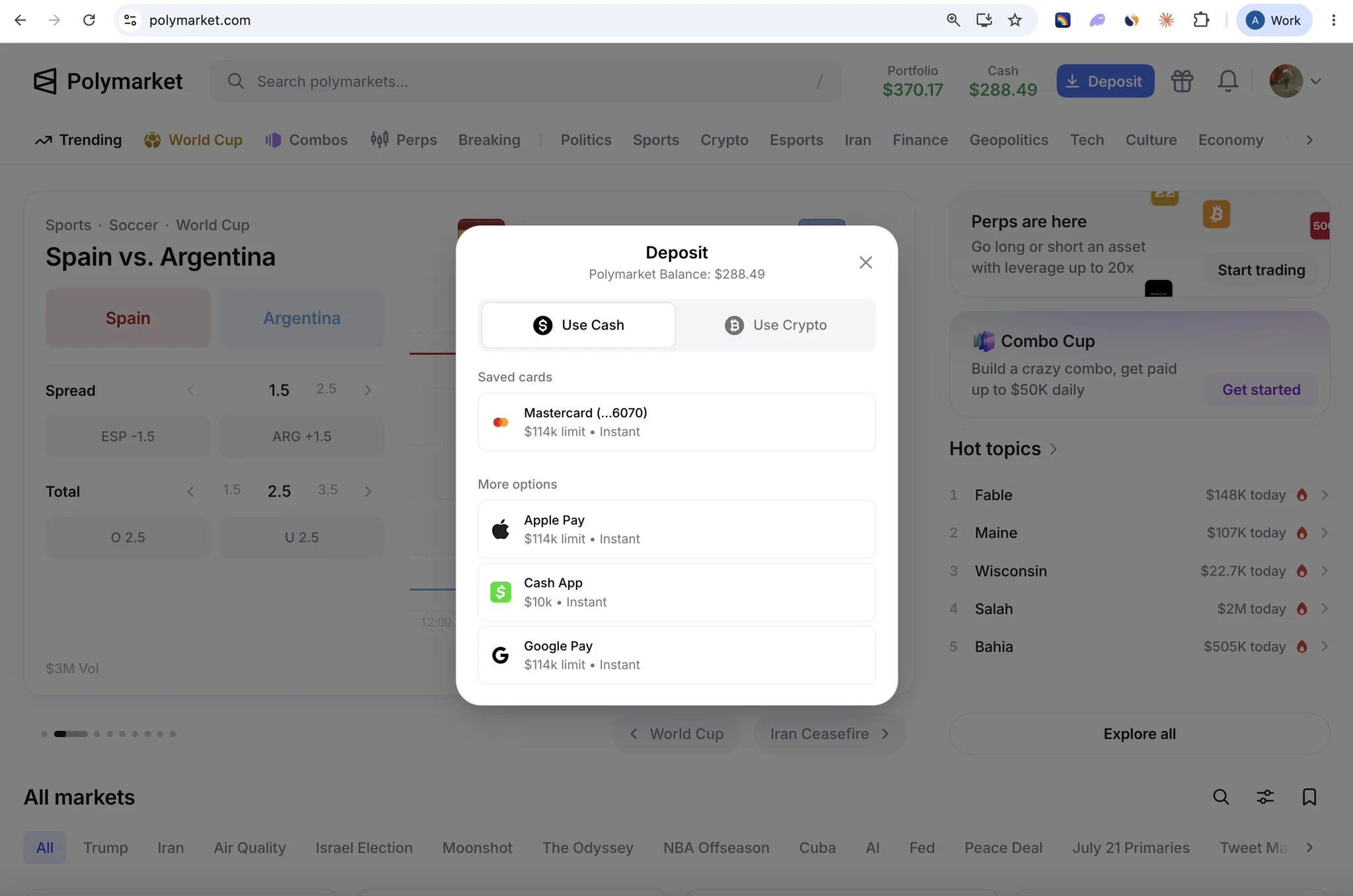The image size is (1353, 896).
Task: Go to Sports category
Action: (x=656, y=140)
